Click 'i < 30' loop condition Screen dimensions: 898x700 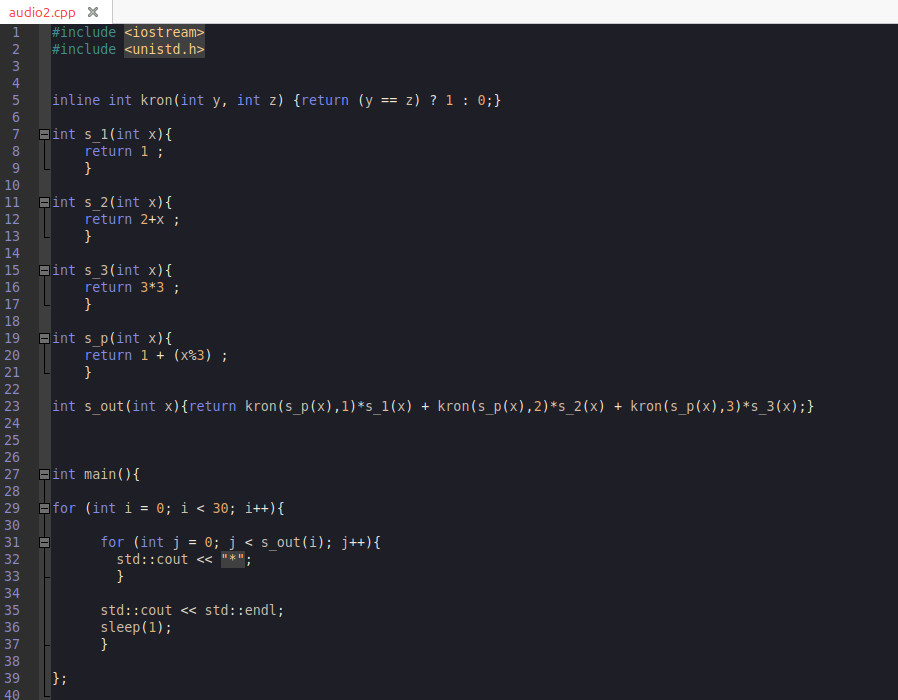click(204, 509)
